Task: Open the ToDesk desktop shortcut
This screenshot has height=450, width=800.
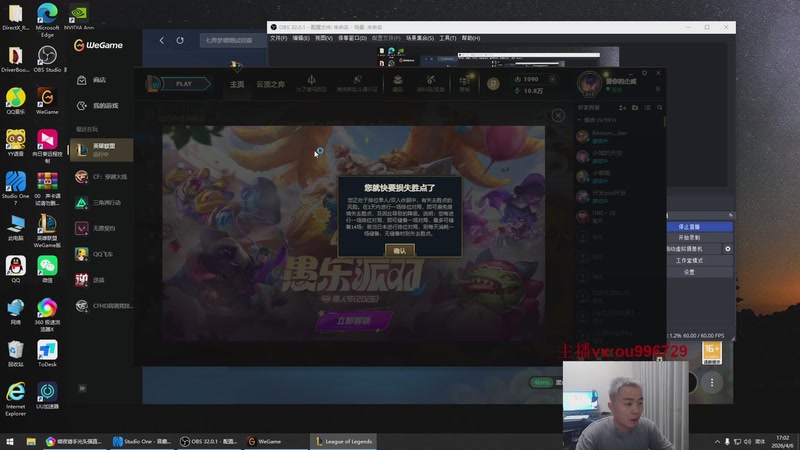Action: 47,354
